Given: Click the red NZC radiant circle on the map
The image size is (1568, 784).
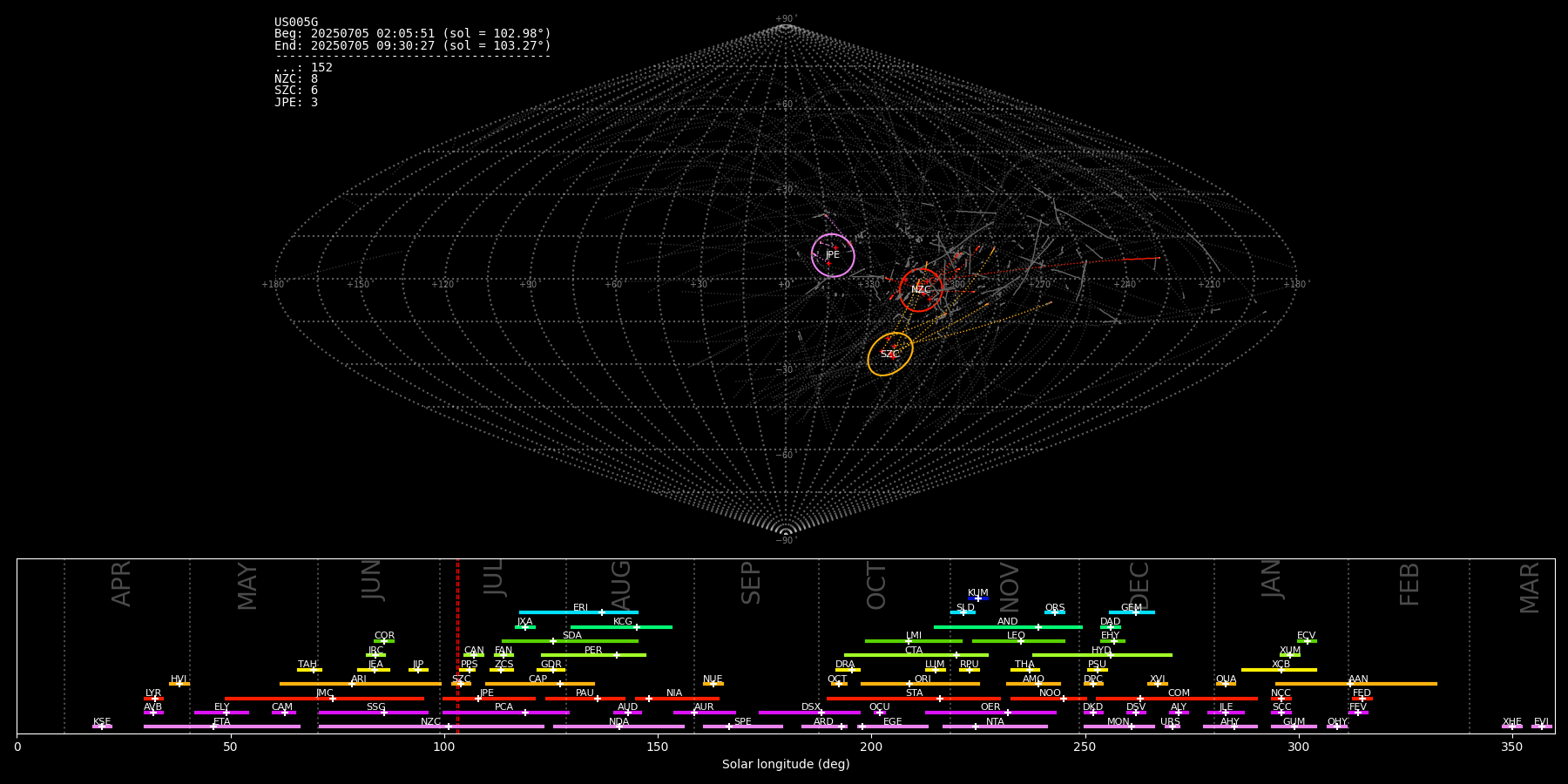Looking at the screenshot, I should click(x=921, y=290).
